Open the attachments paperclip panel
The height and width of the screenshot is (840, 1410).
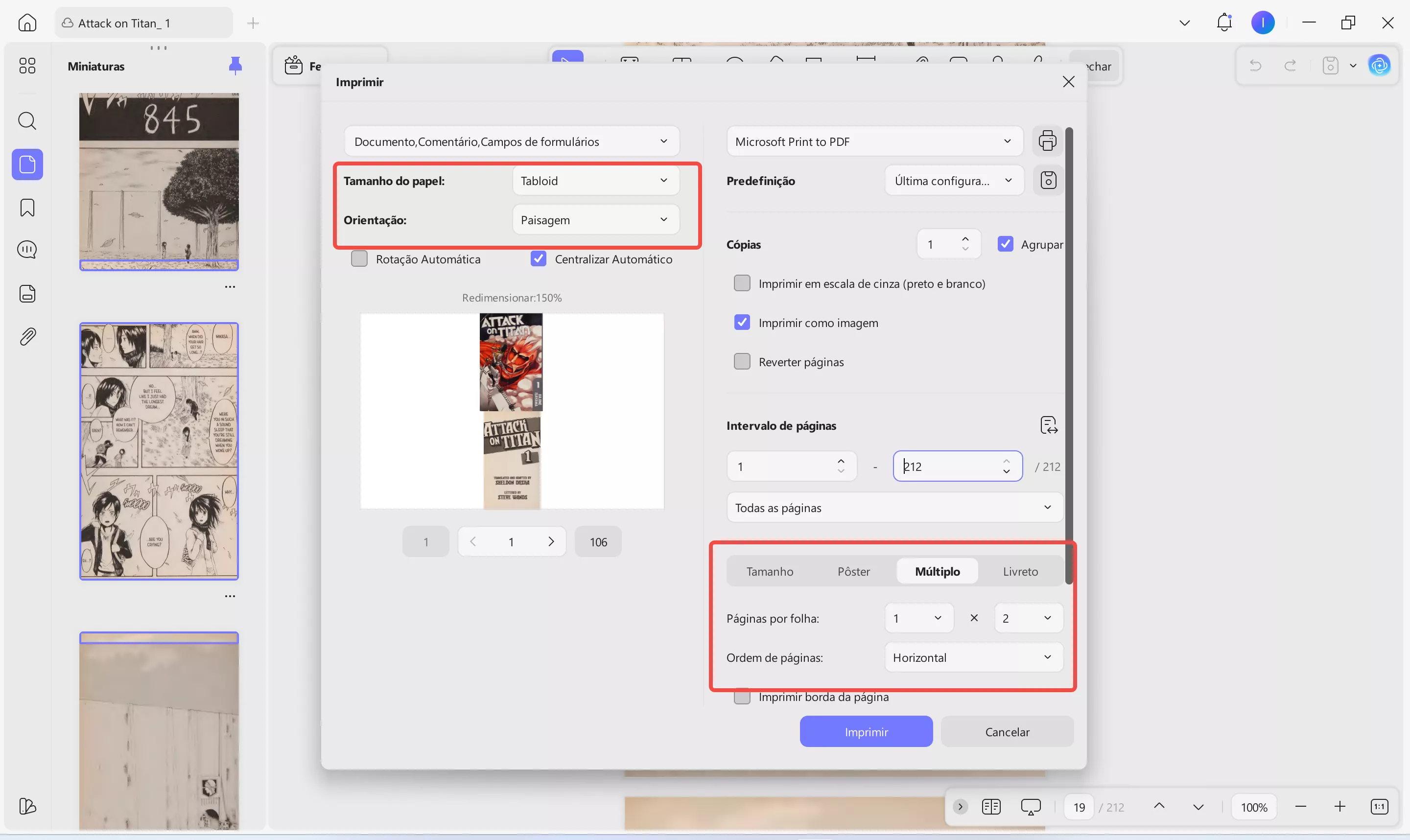[27, 337]
